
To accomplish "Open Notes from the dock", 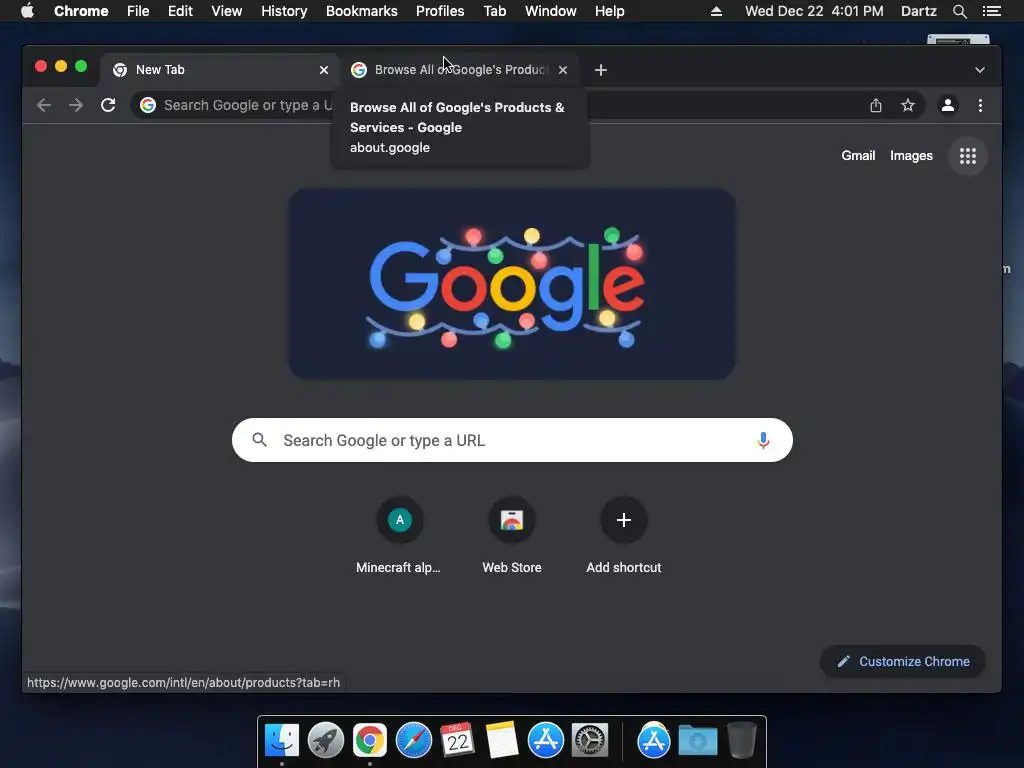I will tap(502, 740).
